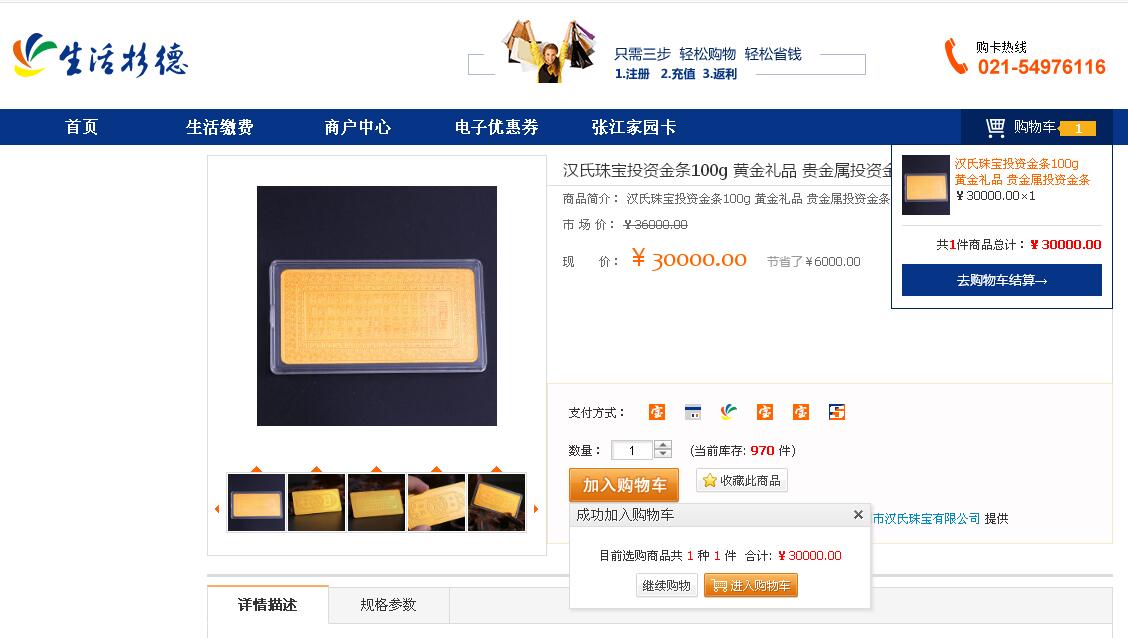
Task: Close the 成功加入购物车 popup
Action: [x=858, y=514]
